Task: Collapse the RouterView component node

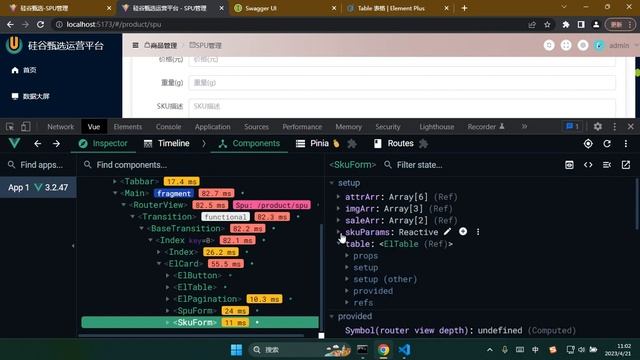Action: click(124, 205)
